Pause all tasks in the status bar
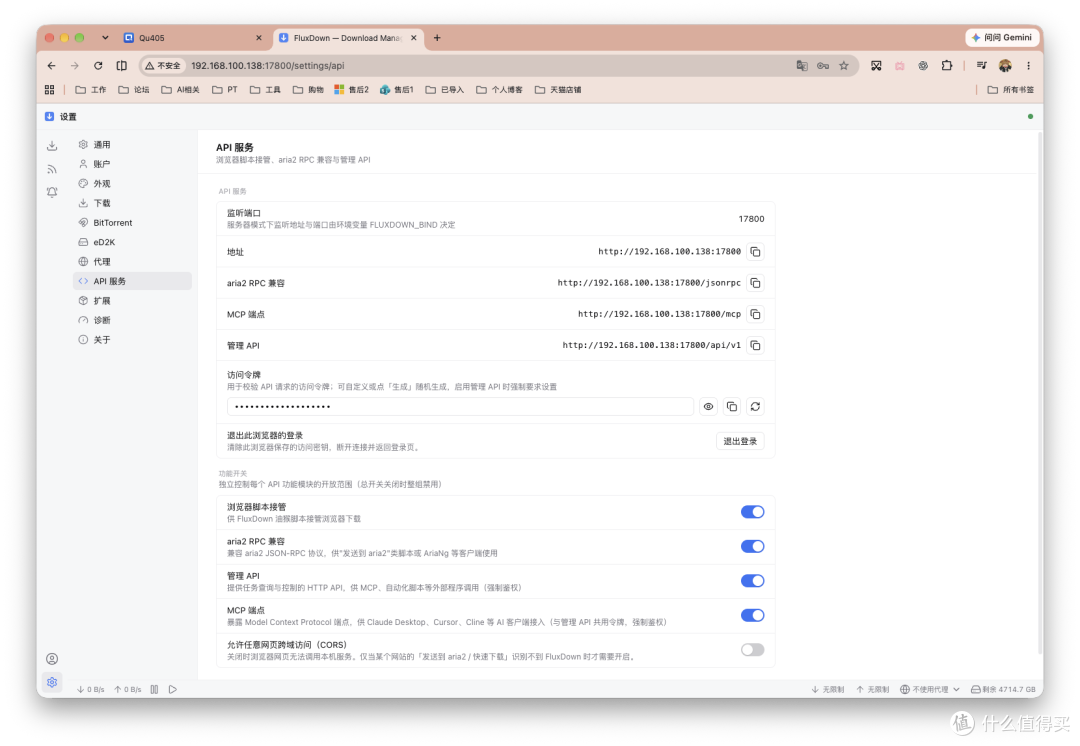This screenshot has width=1080, height=746. pos(154,689)
